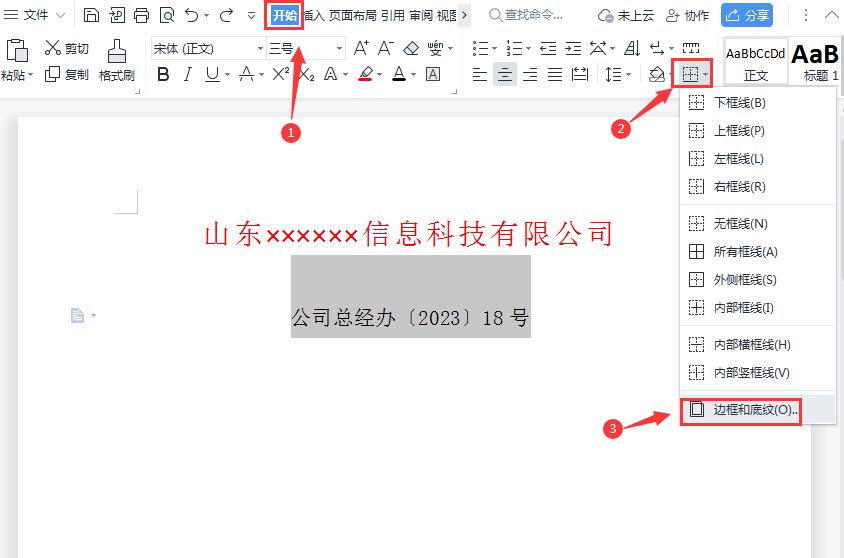Click the ruler tab stops icon
The height and width of the screenshot is (558, 844).
click(691, 48)
